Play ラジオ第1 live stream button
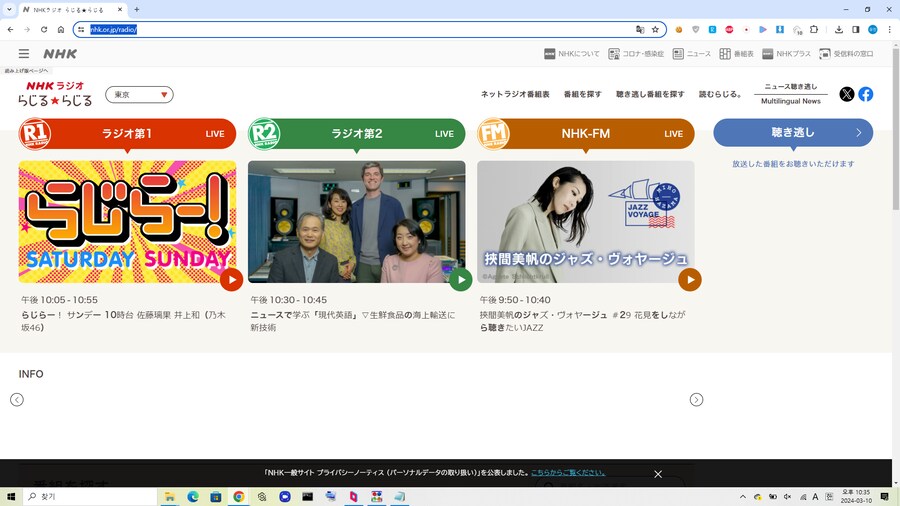 pos(231,280)
